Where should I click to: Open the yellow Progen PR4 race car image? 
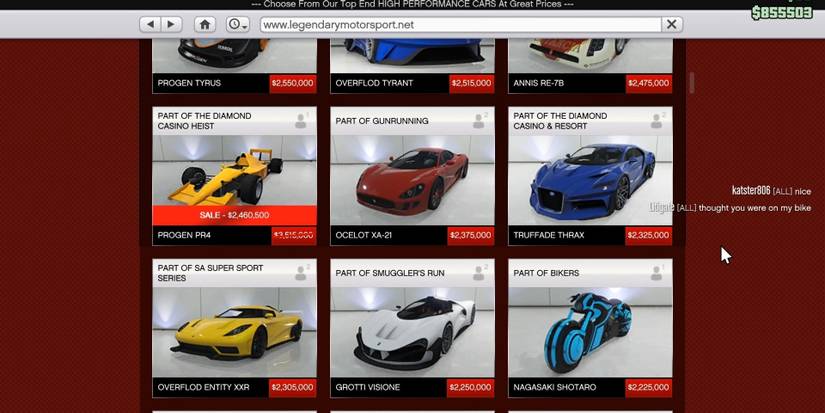[235, 171]
